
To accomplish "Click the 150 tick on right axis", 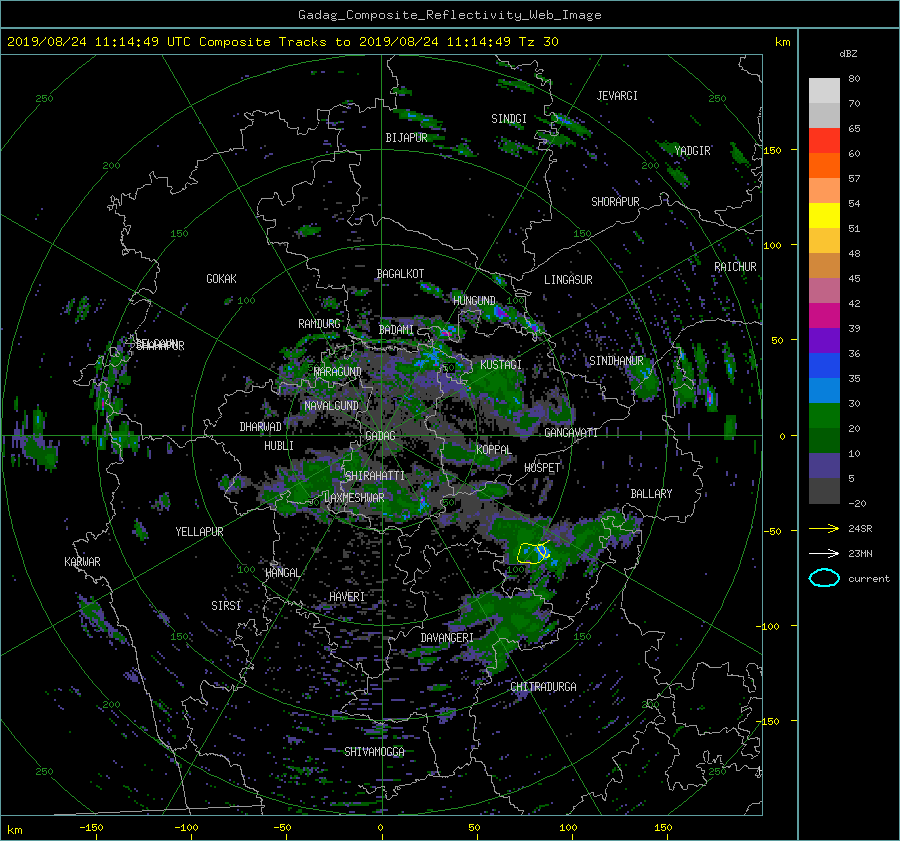I will pos(772,150).
